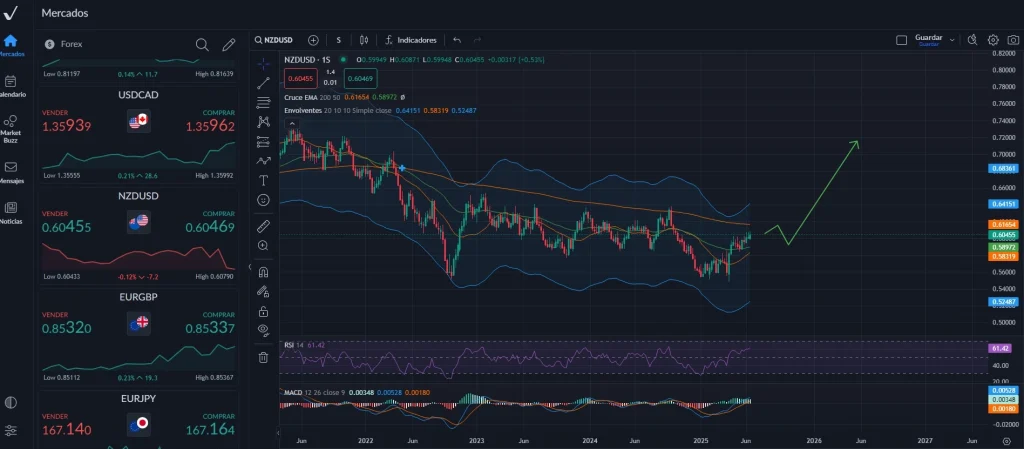Click the blue cross marker on chart
Image resolution: width=1024 pixels, height=449 pixels.
click(402, 168)
